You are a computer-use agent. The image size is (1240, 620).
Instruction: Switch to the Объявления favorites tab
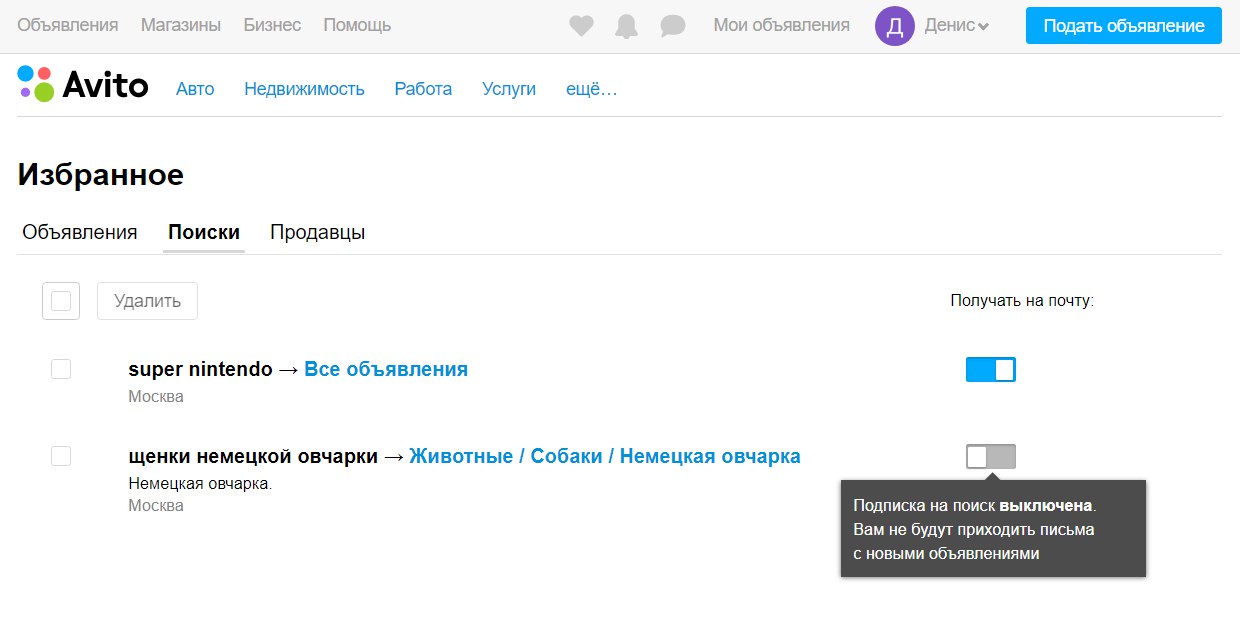point(80,232)
